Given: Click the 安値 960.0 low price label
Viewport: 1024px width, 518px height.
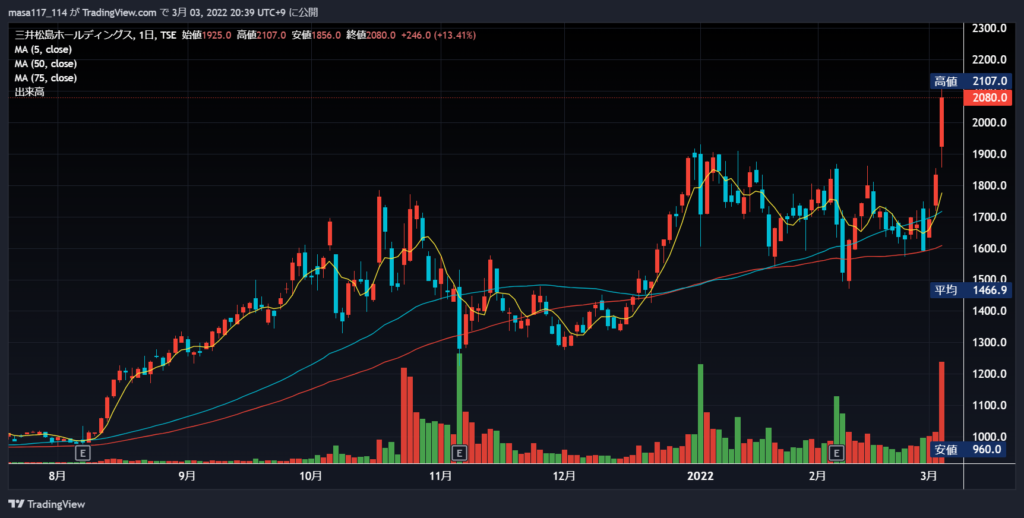Looking at the screenshot, I should (970, 449).
